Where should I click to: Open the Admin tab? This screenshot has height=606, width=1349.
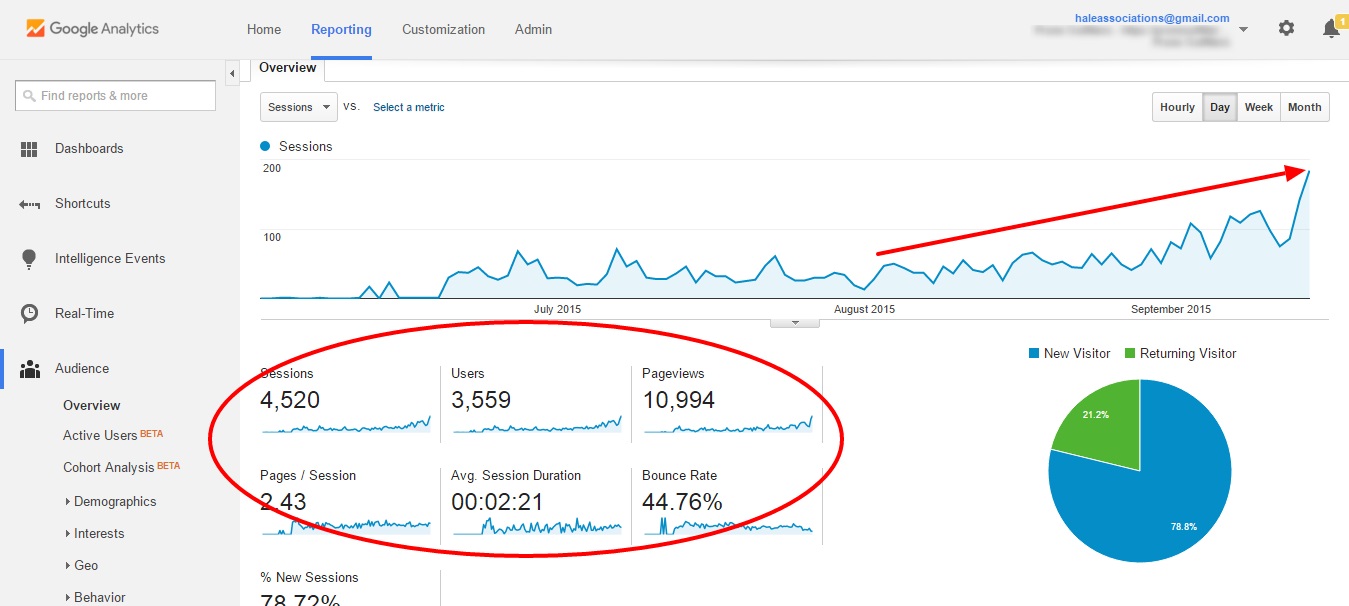point(533,29)
